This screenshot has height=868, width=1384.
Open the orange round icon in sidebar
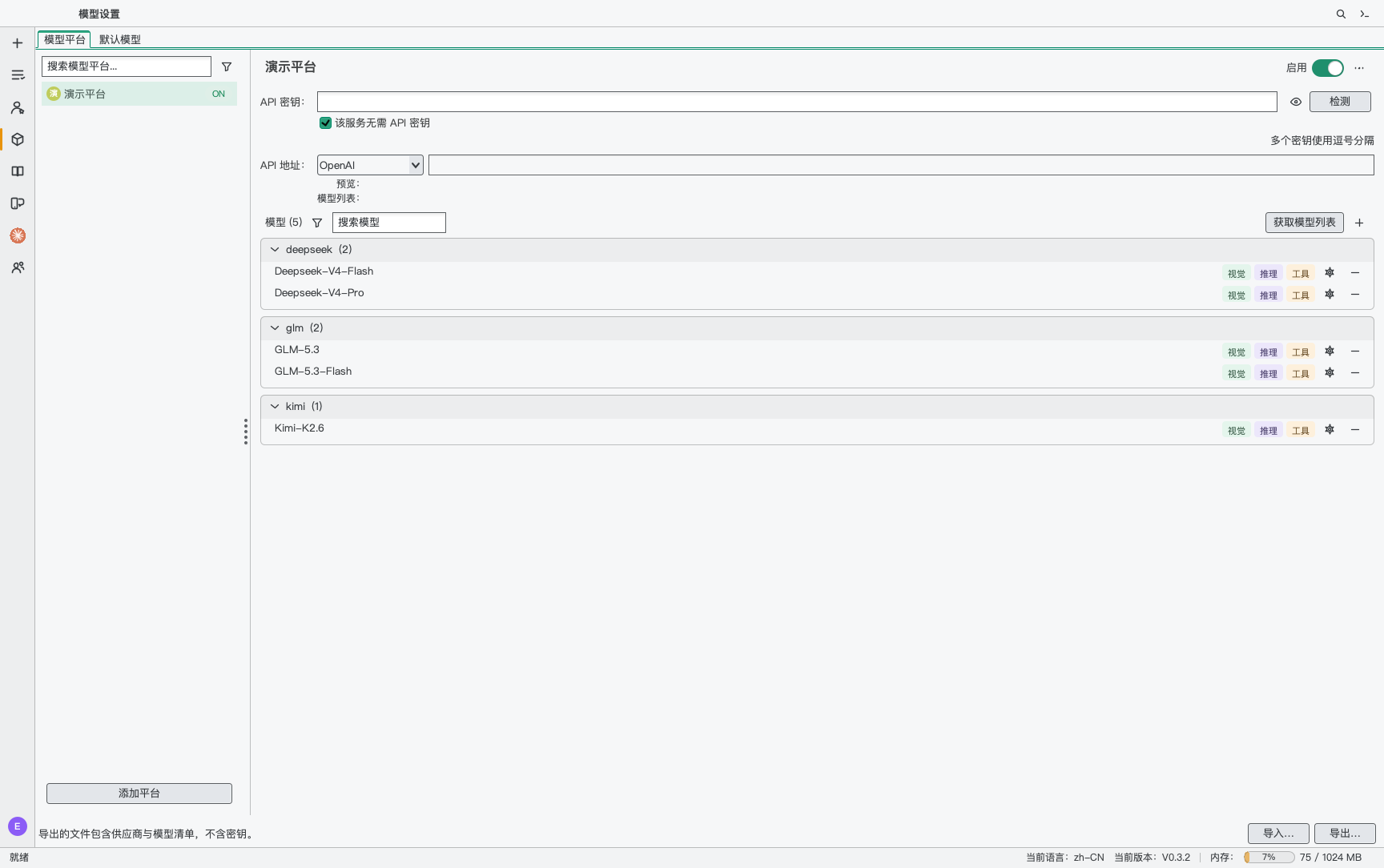click(x=18, y=235)
